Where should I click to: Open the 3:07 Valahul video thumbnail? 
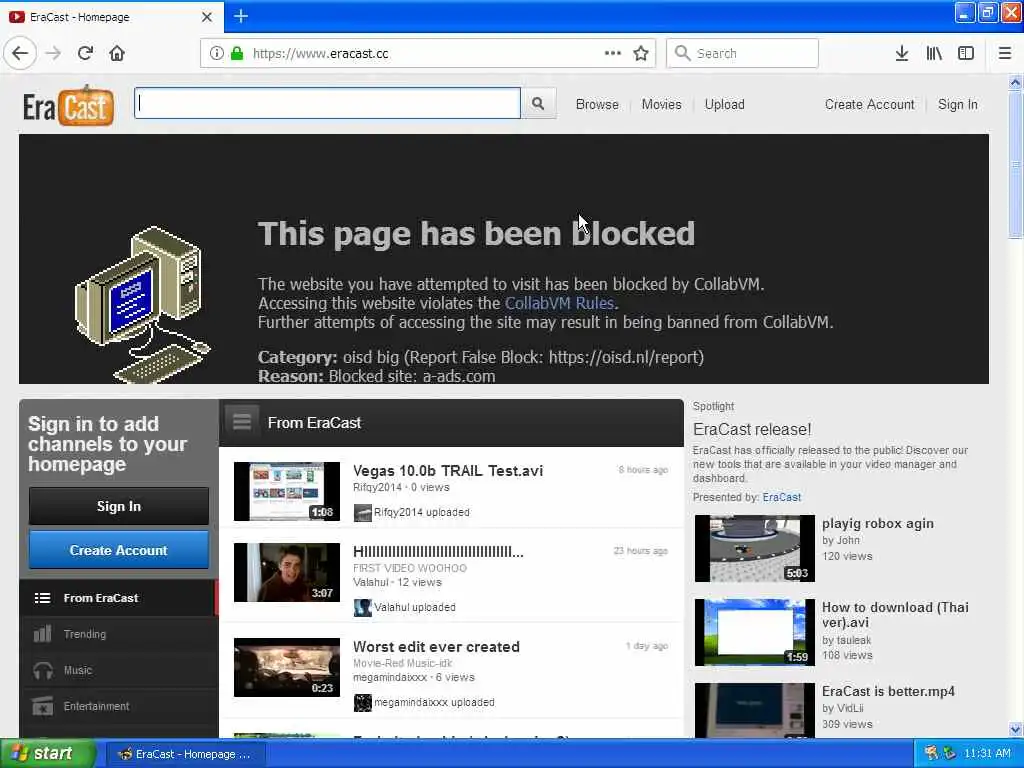point(287,572)
